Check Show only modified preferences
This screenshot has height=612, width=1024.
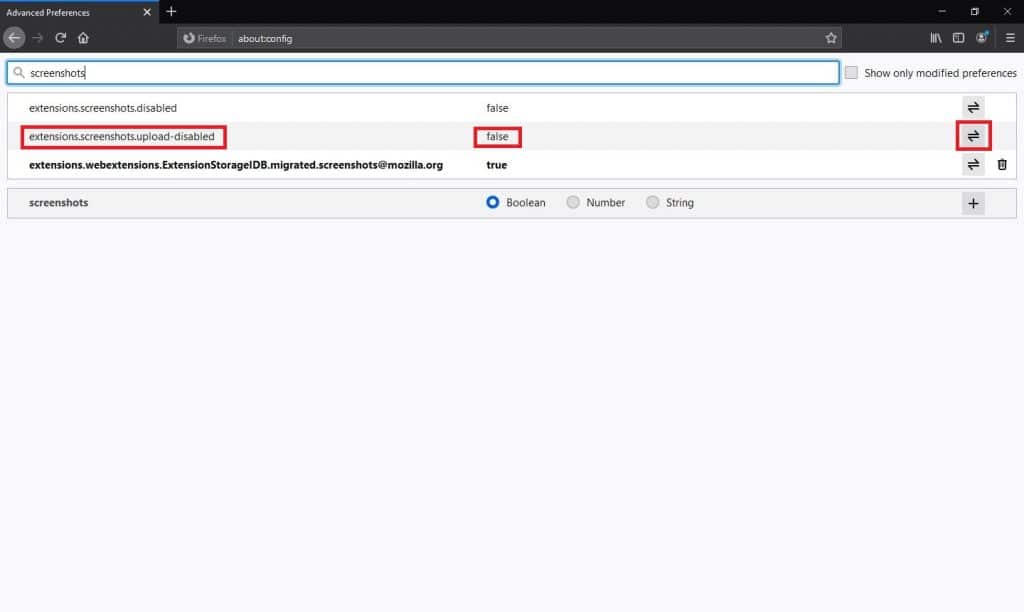(x=851, y=72)
